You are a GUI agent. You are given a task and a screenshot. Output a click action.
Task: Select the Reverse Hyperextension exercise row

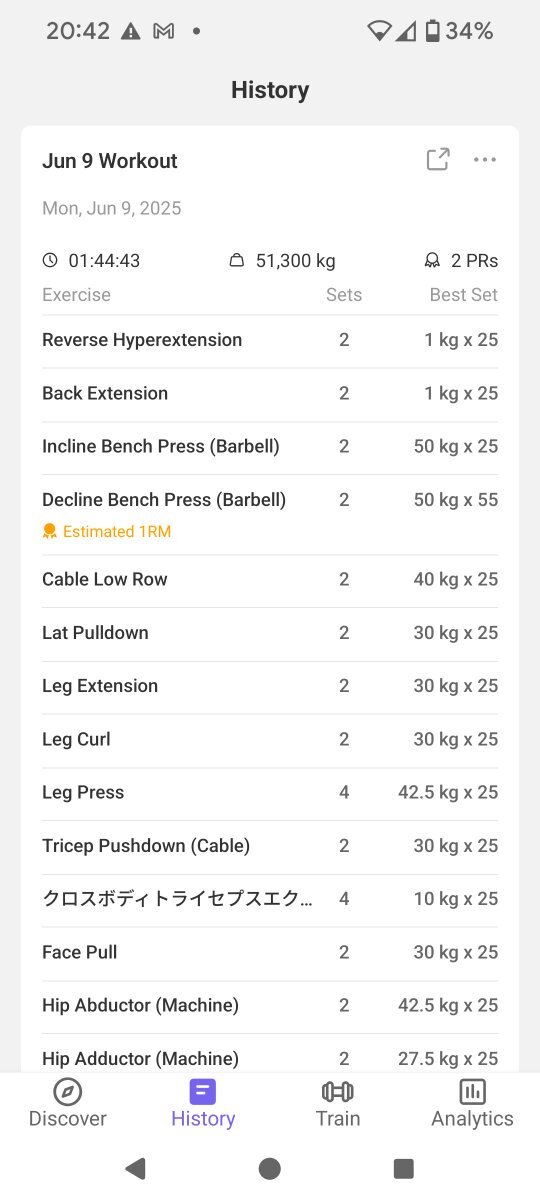(270, 341)
